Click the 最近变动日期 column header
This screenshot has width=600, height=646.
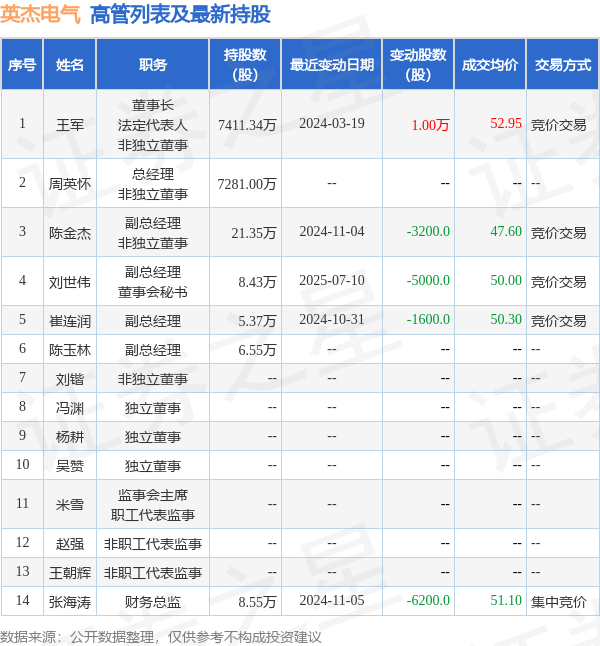coord(332,65)
